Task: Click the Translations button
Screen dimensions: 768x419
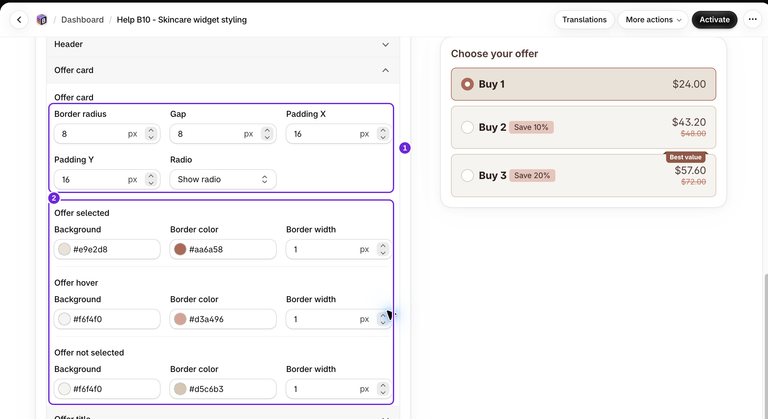Action: 584,20
